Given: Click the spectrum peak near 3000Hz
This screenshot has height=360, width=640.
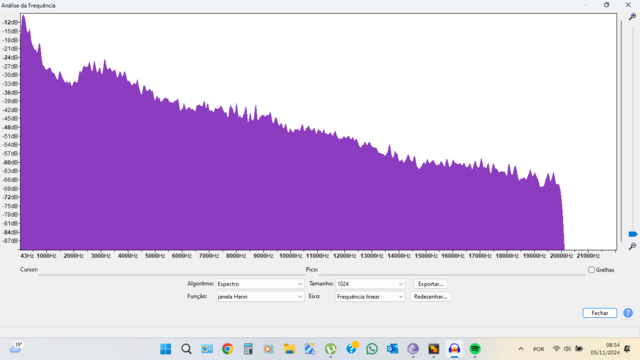Looking at the screenshot, I should pos(105,61).
